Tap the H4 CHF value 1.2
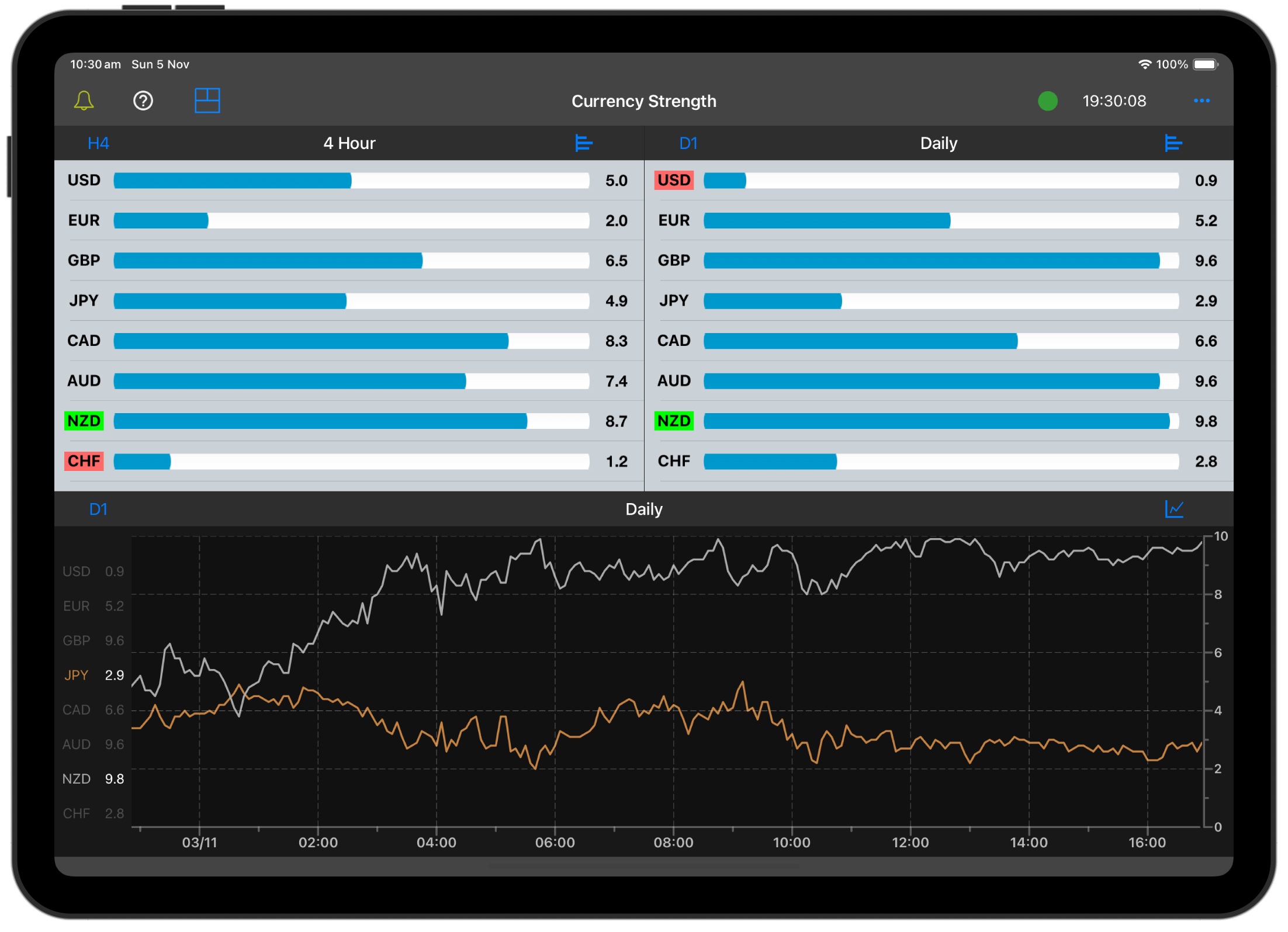This screenshot has height=932, width=1288. (616, 462)
